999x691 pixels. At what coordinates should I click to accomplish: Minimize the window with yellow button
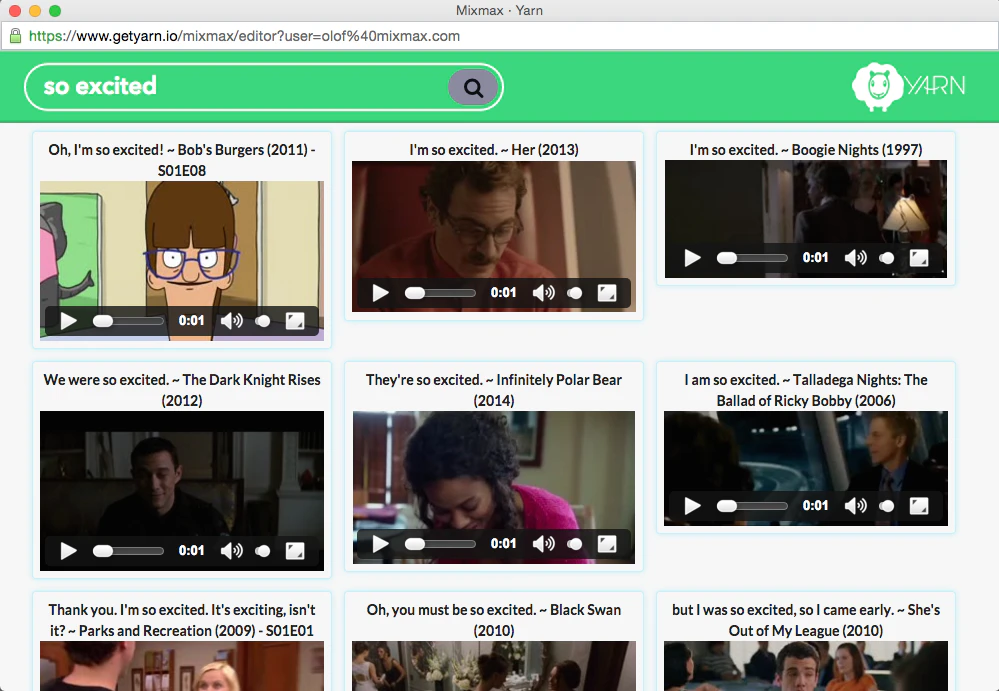pyautogui.click(x=35, y=11)
